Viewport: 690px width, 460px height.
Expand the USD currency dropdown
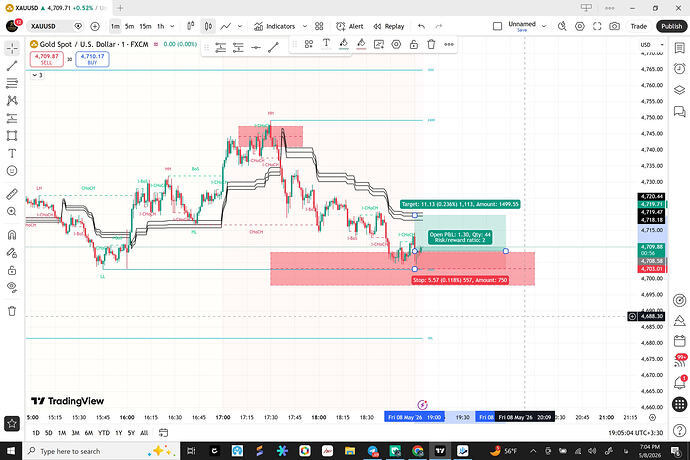[x=652, y=44]
